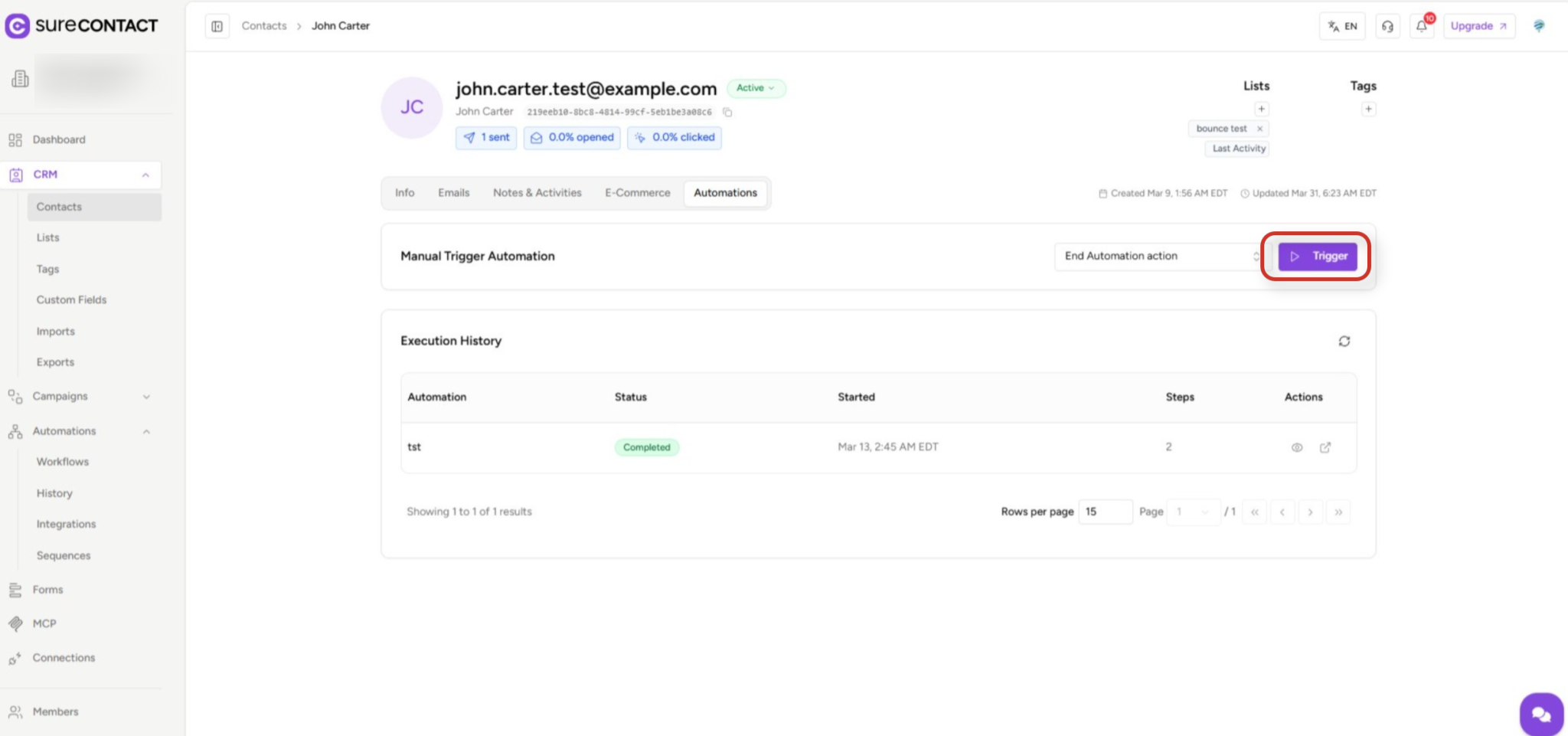This screenshot has height=736, width=1568.
Task: Open the Active status dropdown
Action: pos(756,88)
